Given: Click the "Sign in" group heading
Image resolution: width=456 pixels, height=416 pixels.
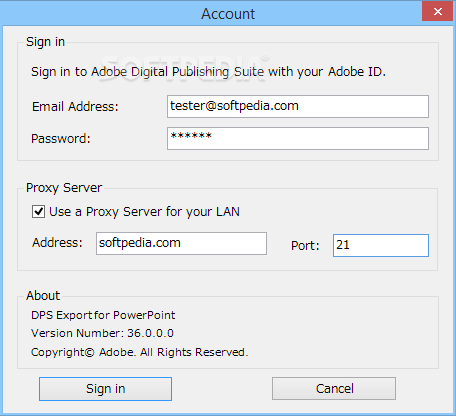Looking at the screenshot, I should coord(45,42).
